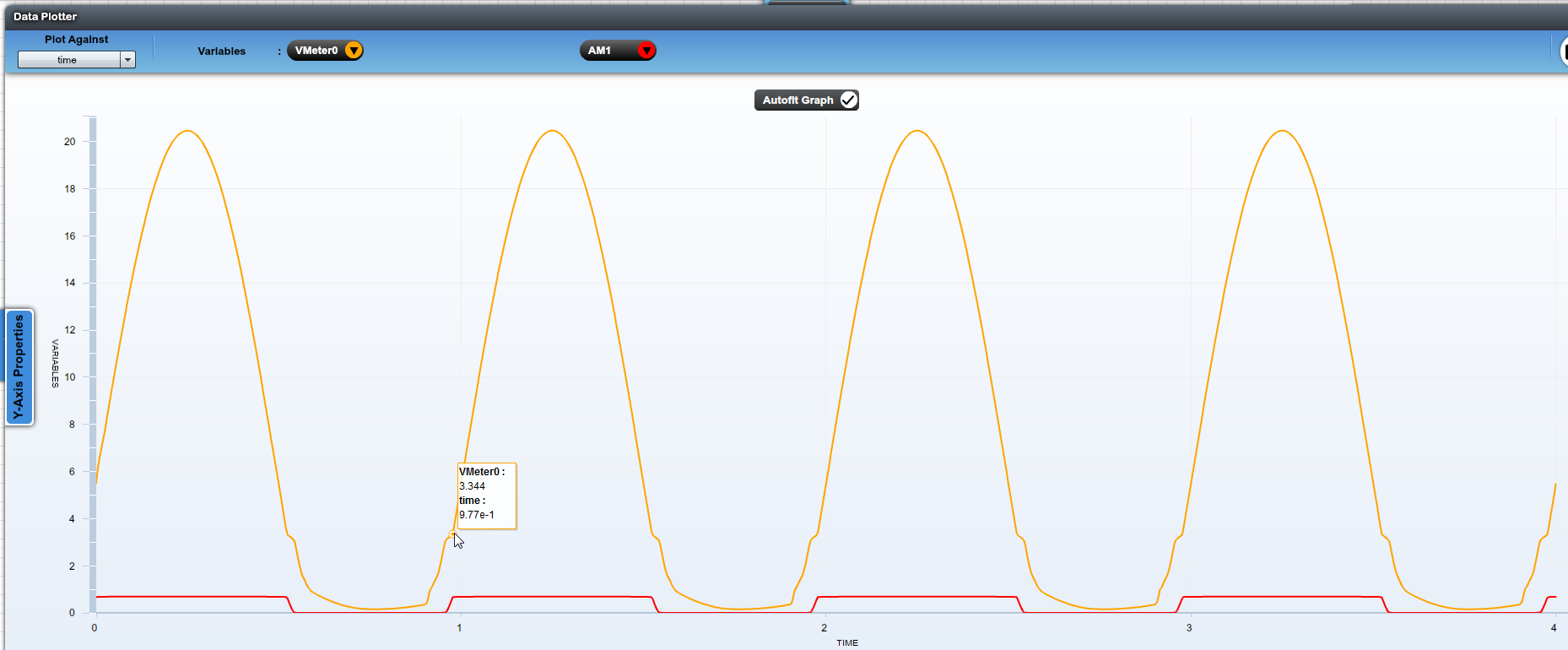Click the x-axis tick label 2

825,628
